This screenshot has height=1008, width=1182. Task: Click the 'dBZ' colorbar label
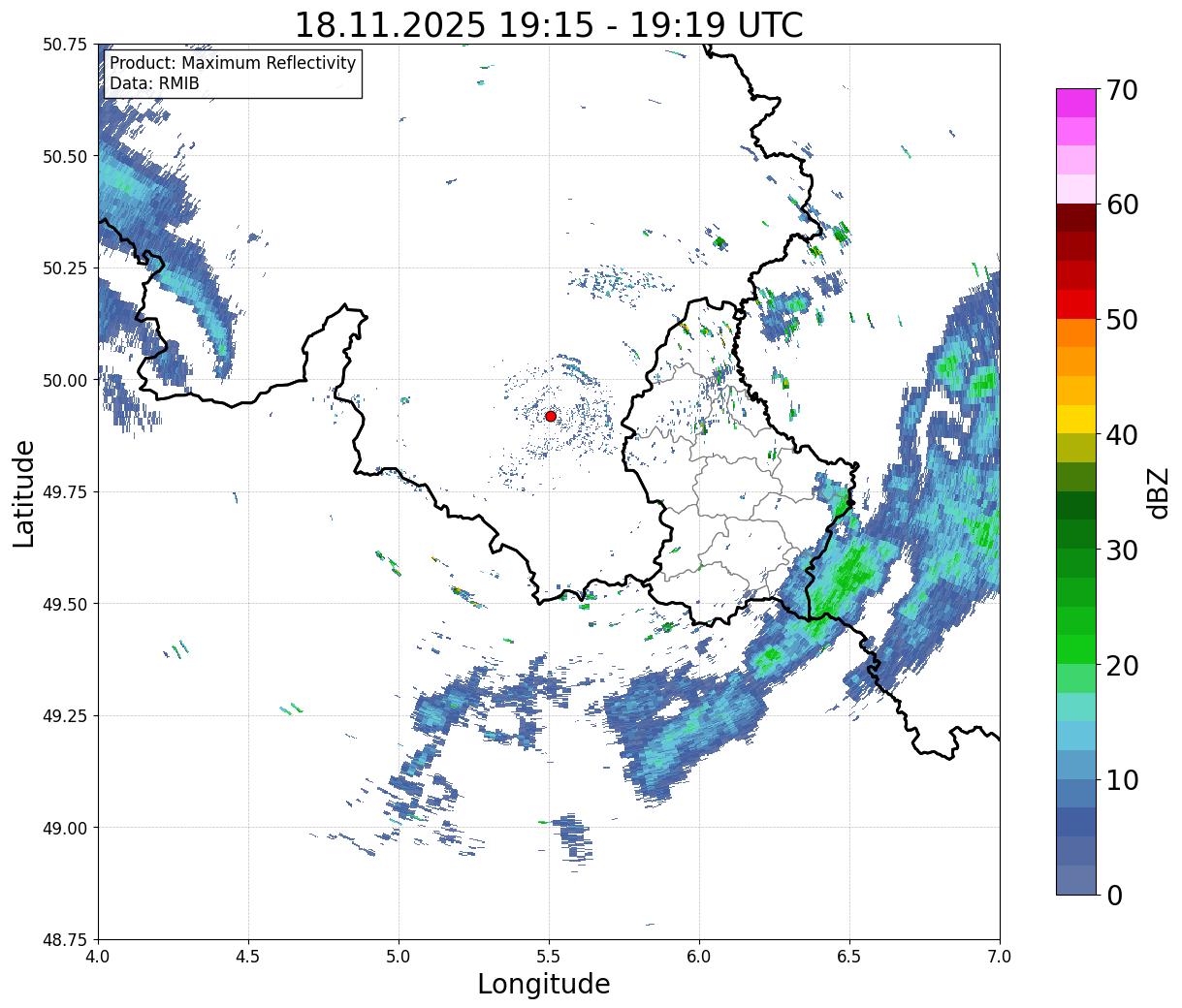1158,492
